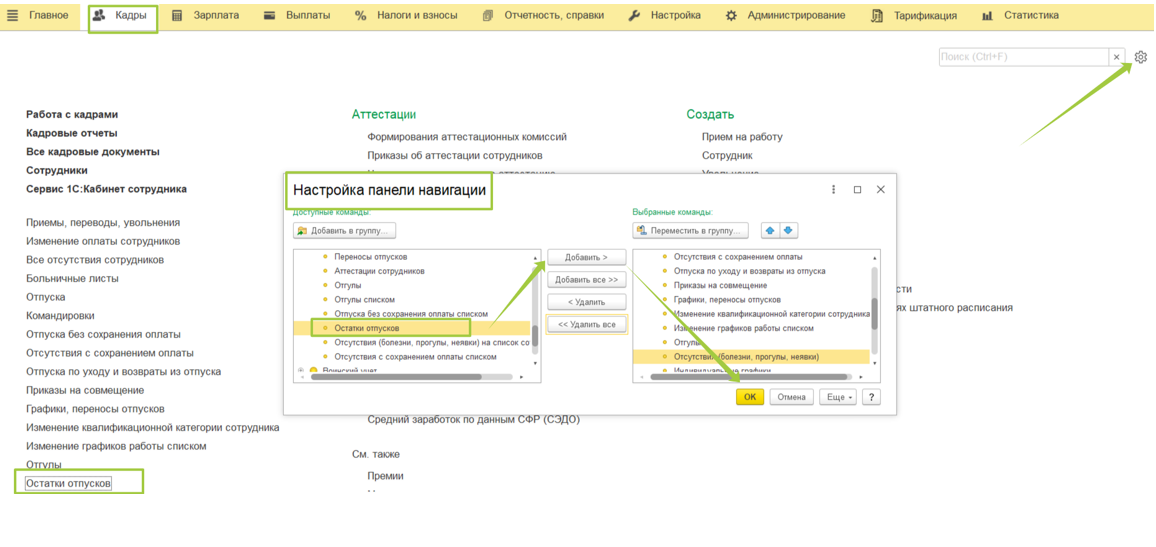This screenshot has height=547, width=1156.
Task: Confirm with the yellow OK button
Action: pos(749,397)
